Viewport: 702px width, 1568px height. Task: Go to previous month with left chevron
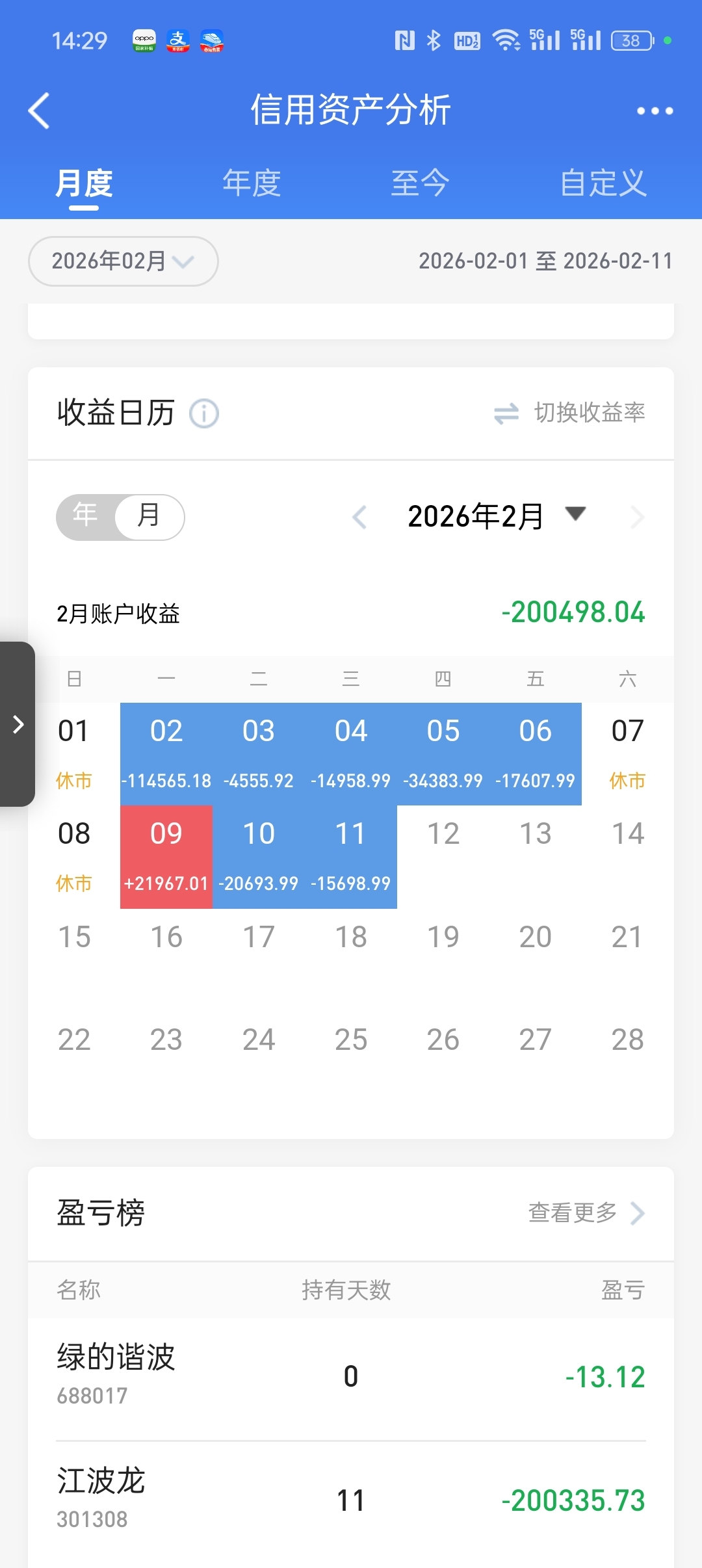(359, 517)
